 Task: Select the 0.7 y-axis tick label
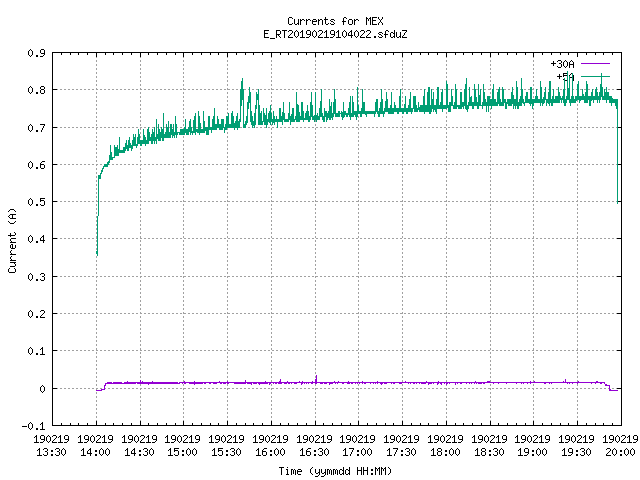(x=36, y=128)
